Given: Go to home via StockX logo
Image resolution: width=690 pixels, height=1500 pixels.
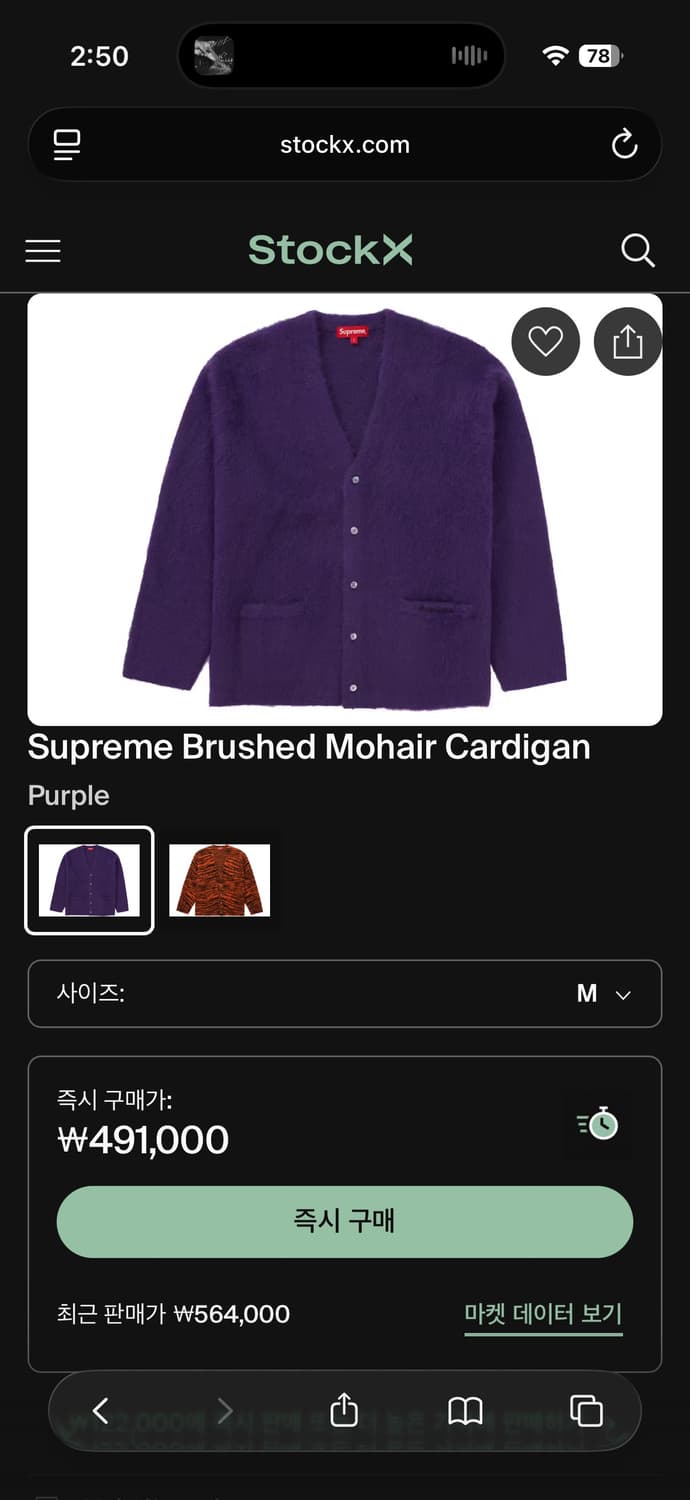Looking at the screenshot, I should [x=330, y=249].
